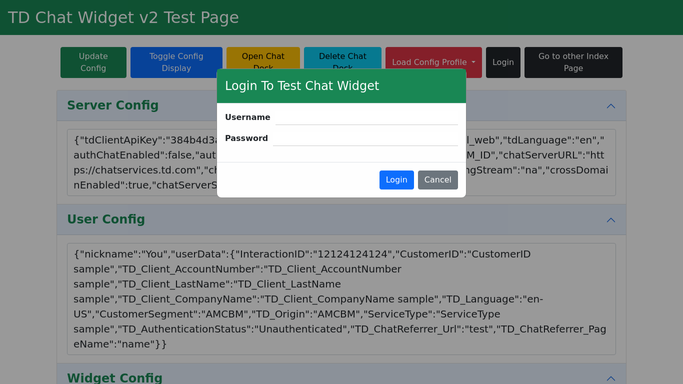Submit with the blue Login button
683x384 pixels.
[396, 180]
